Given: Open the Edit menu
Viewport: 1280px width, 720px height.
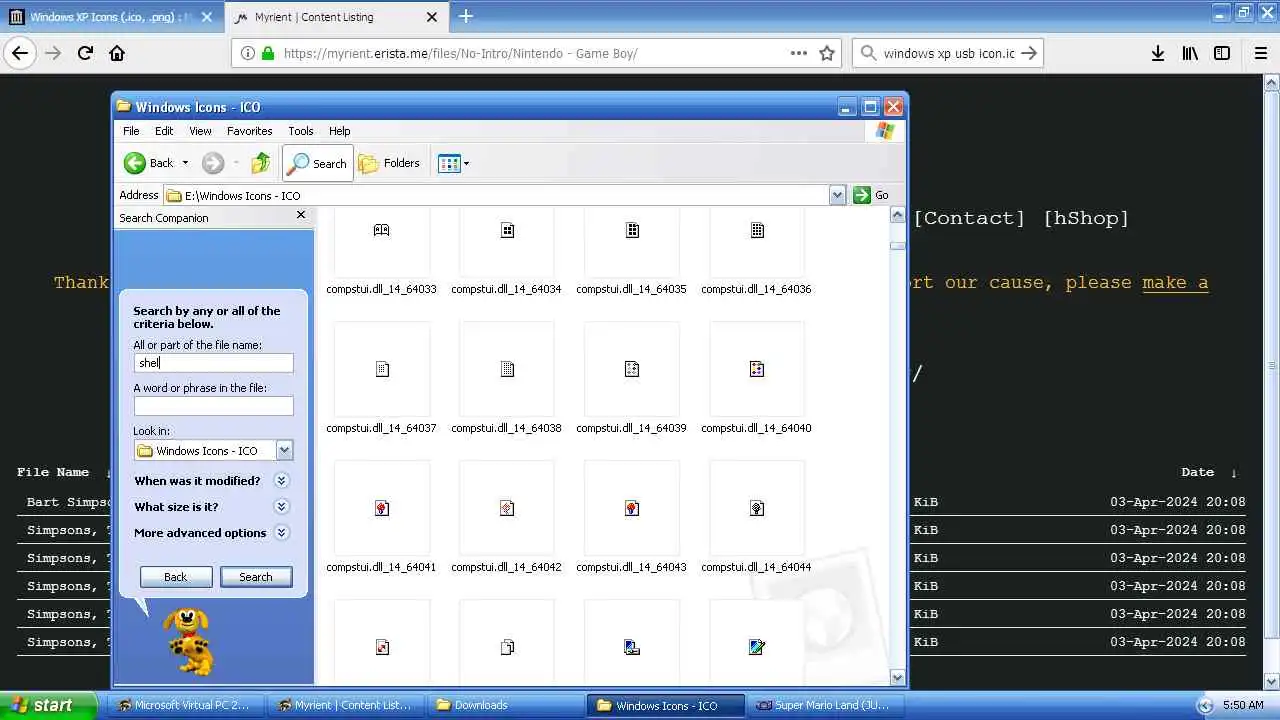Looking at the screenshot, I should coord(164,131).
